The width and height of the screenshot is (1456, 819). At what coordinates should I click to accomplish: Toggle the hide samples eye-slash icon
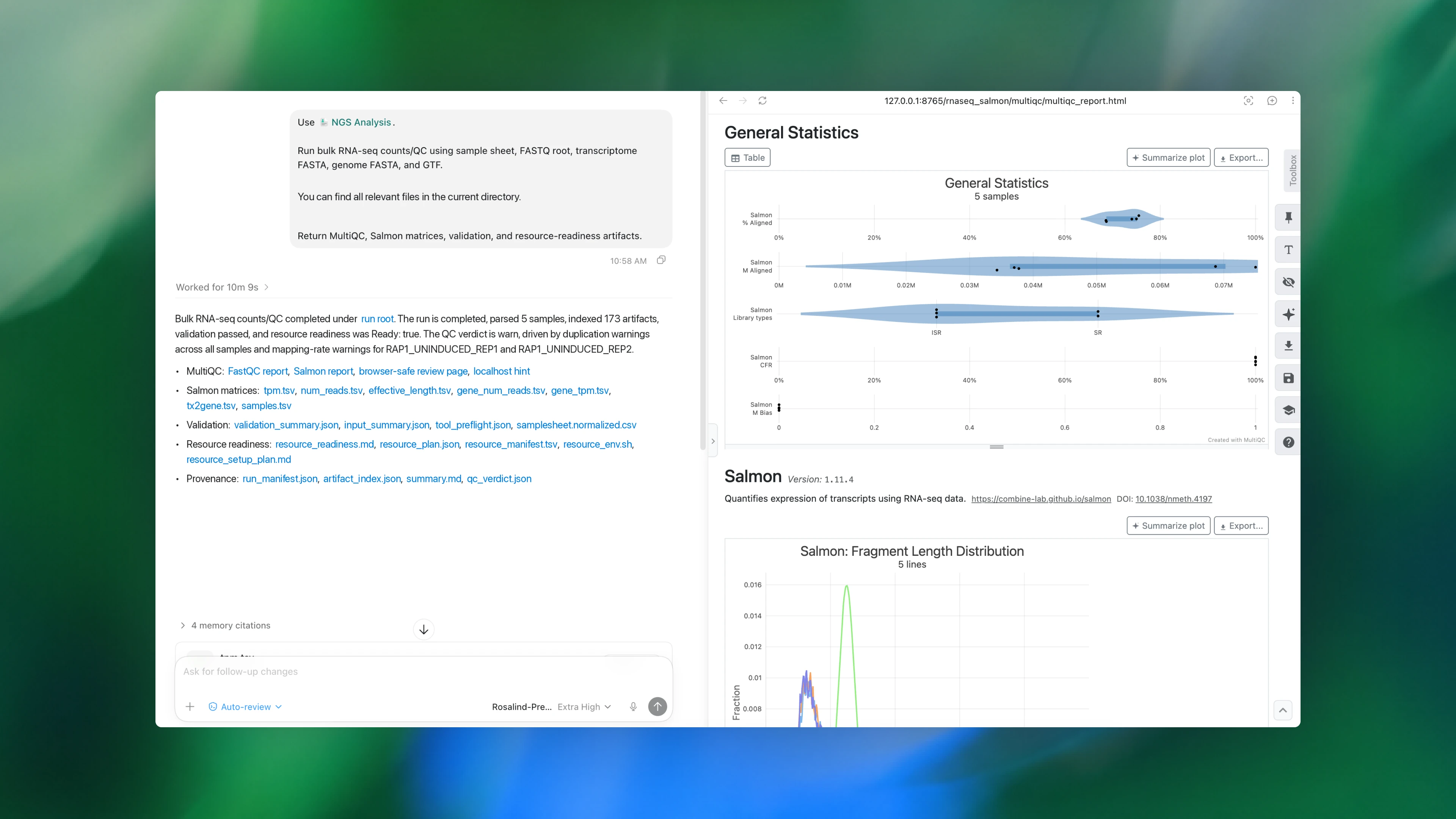1288,282
